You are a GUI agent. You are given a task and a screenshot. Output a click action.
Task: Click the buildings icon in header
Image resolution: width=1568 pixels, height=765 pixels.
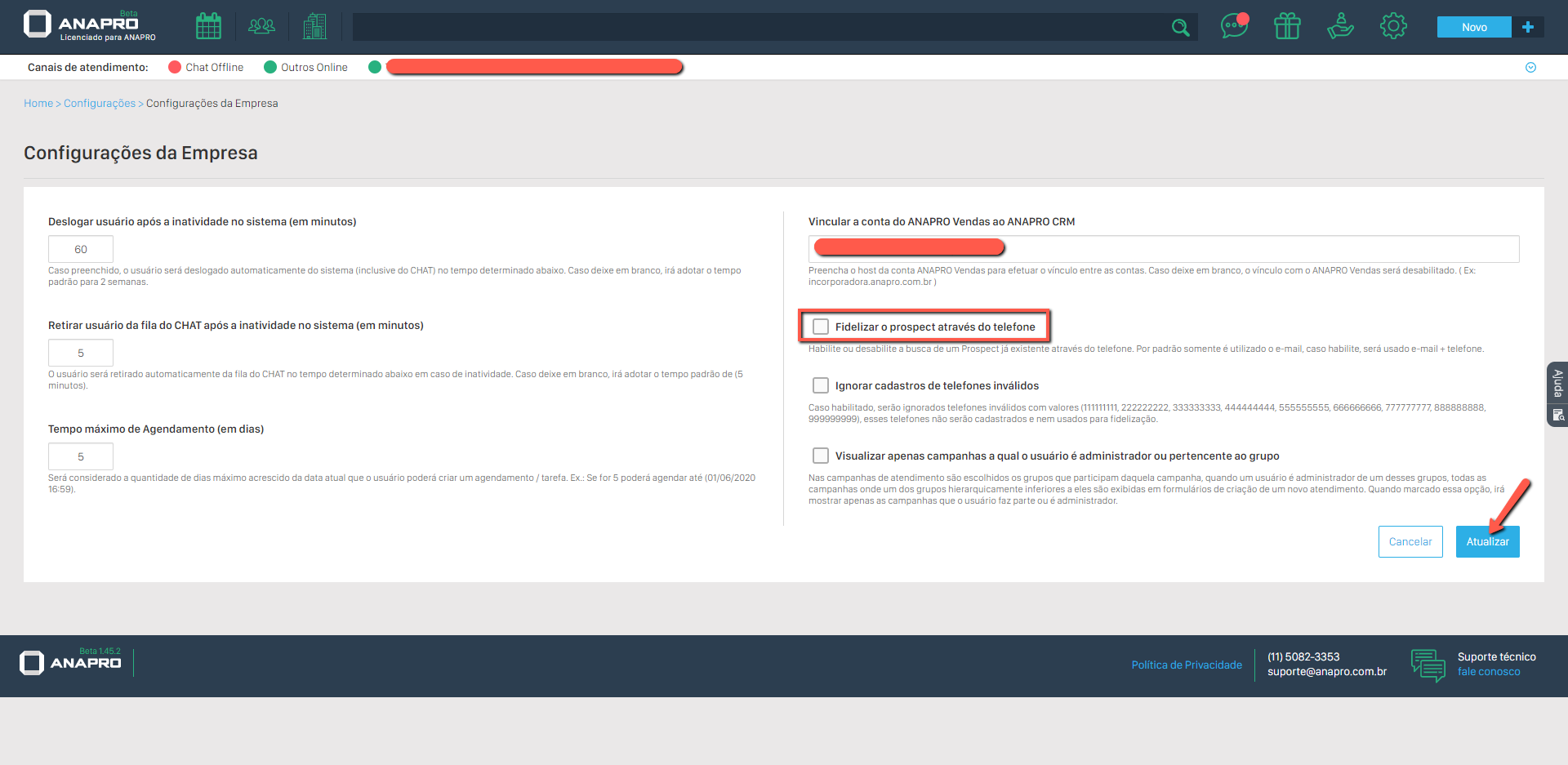click(x=314, y=27)
